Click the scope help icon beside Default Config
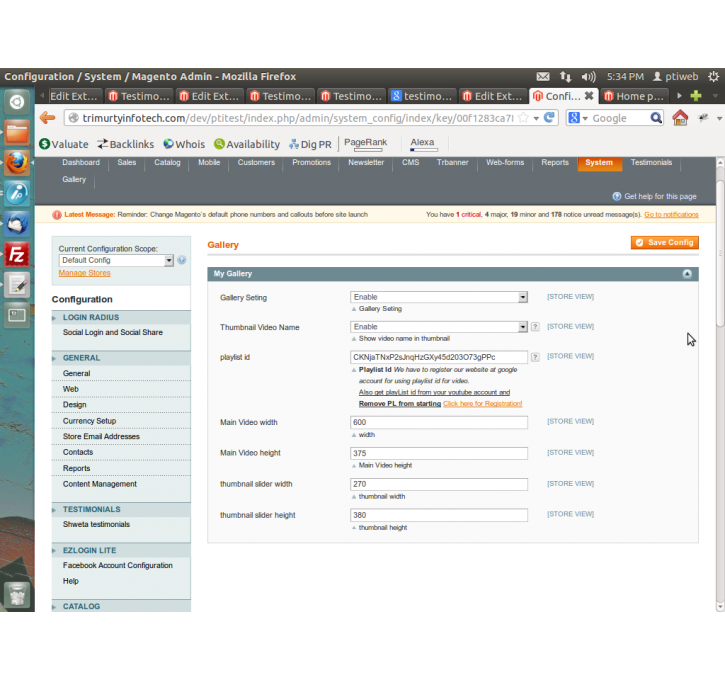 [x=182, y=260]
